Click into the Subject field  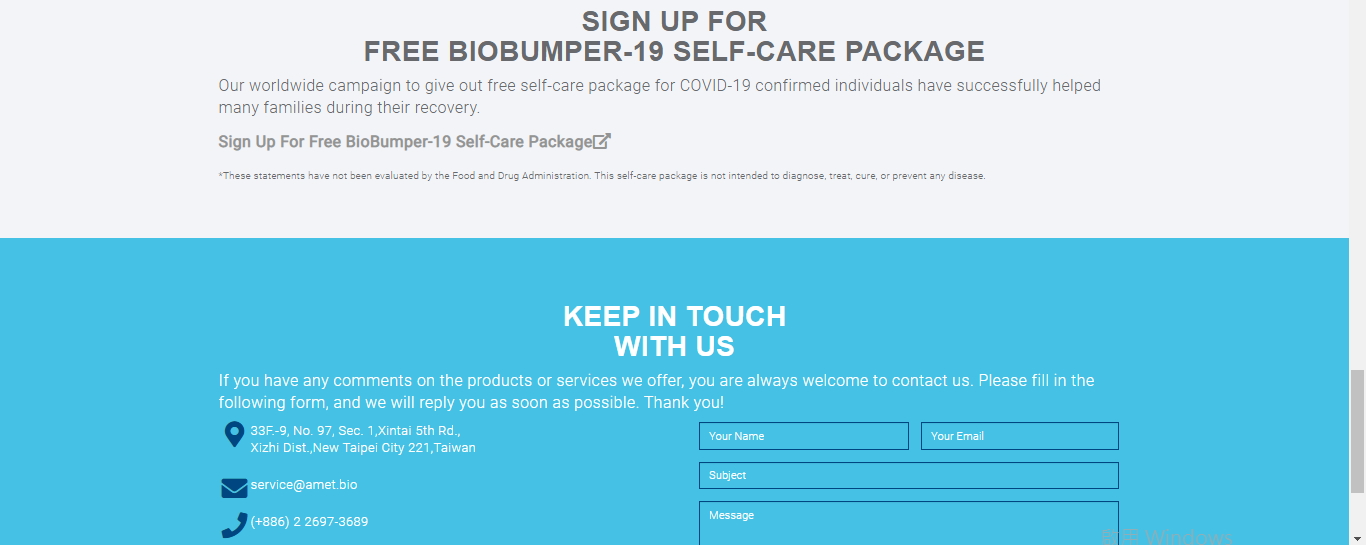(908, 475)
